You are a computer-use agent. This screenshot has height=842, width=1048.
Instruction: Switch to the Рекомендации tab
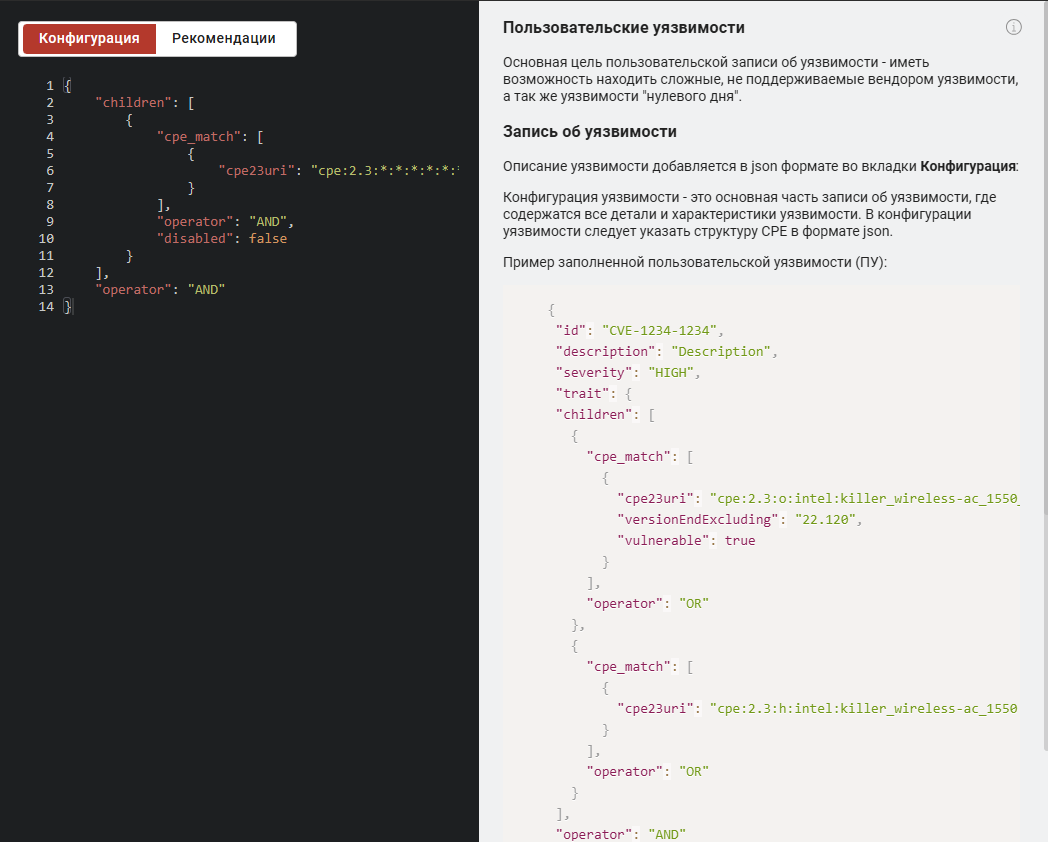pyautogui.click(x=223, y=39)
